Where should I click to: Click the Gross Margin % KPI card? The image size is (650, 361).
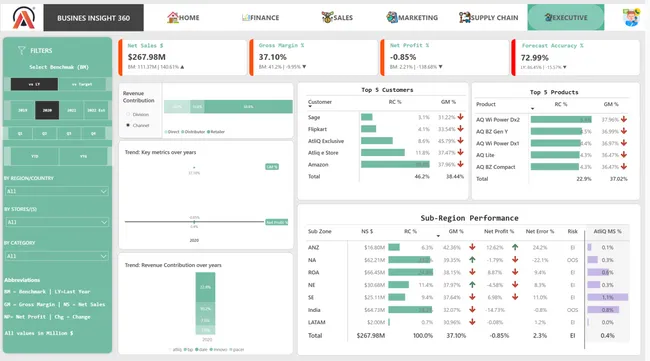click(x=313, y=57)
